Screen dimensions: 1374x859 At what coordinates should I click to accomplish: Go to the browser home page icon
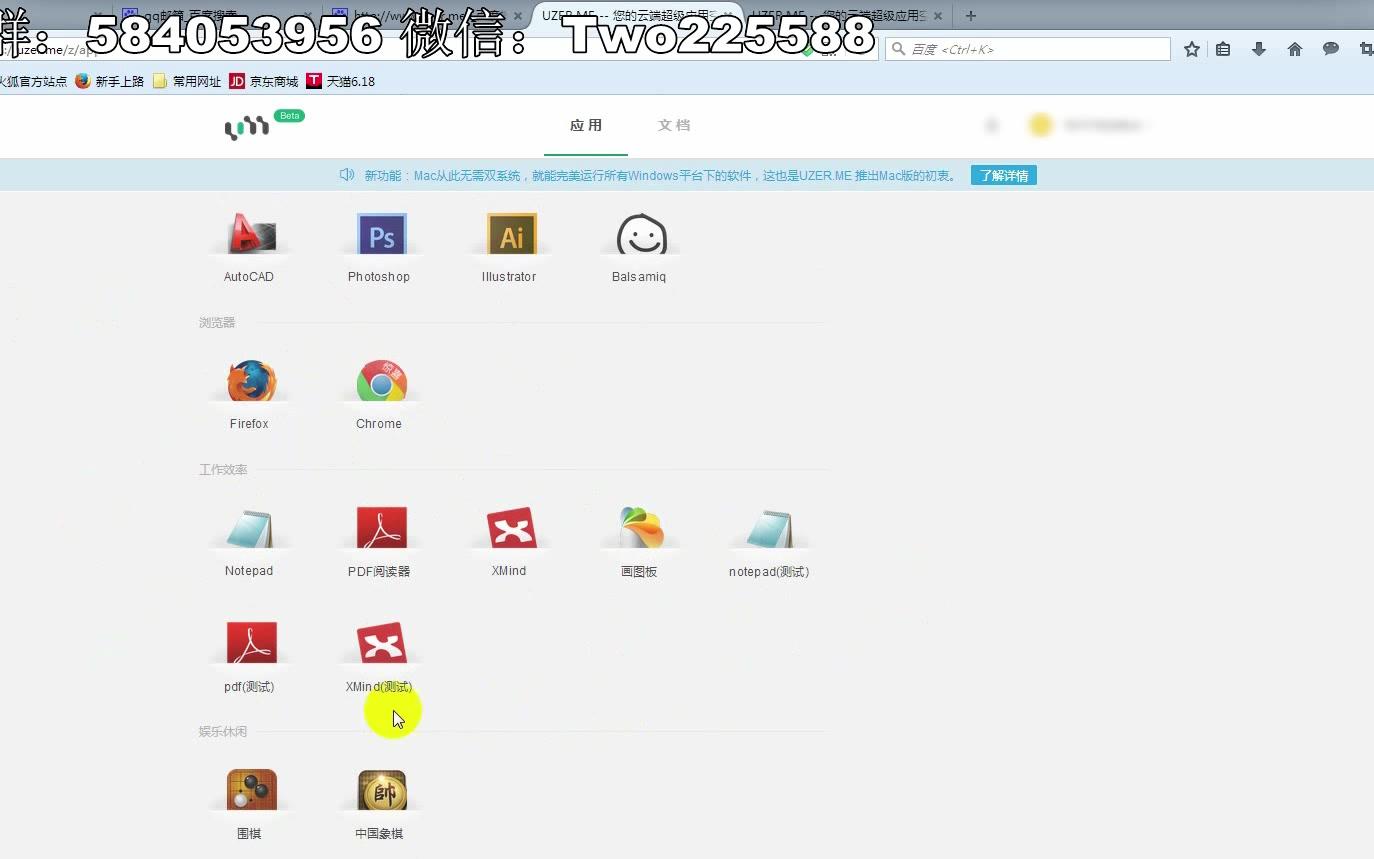click(x=1295, y=49)
